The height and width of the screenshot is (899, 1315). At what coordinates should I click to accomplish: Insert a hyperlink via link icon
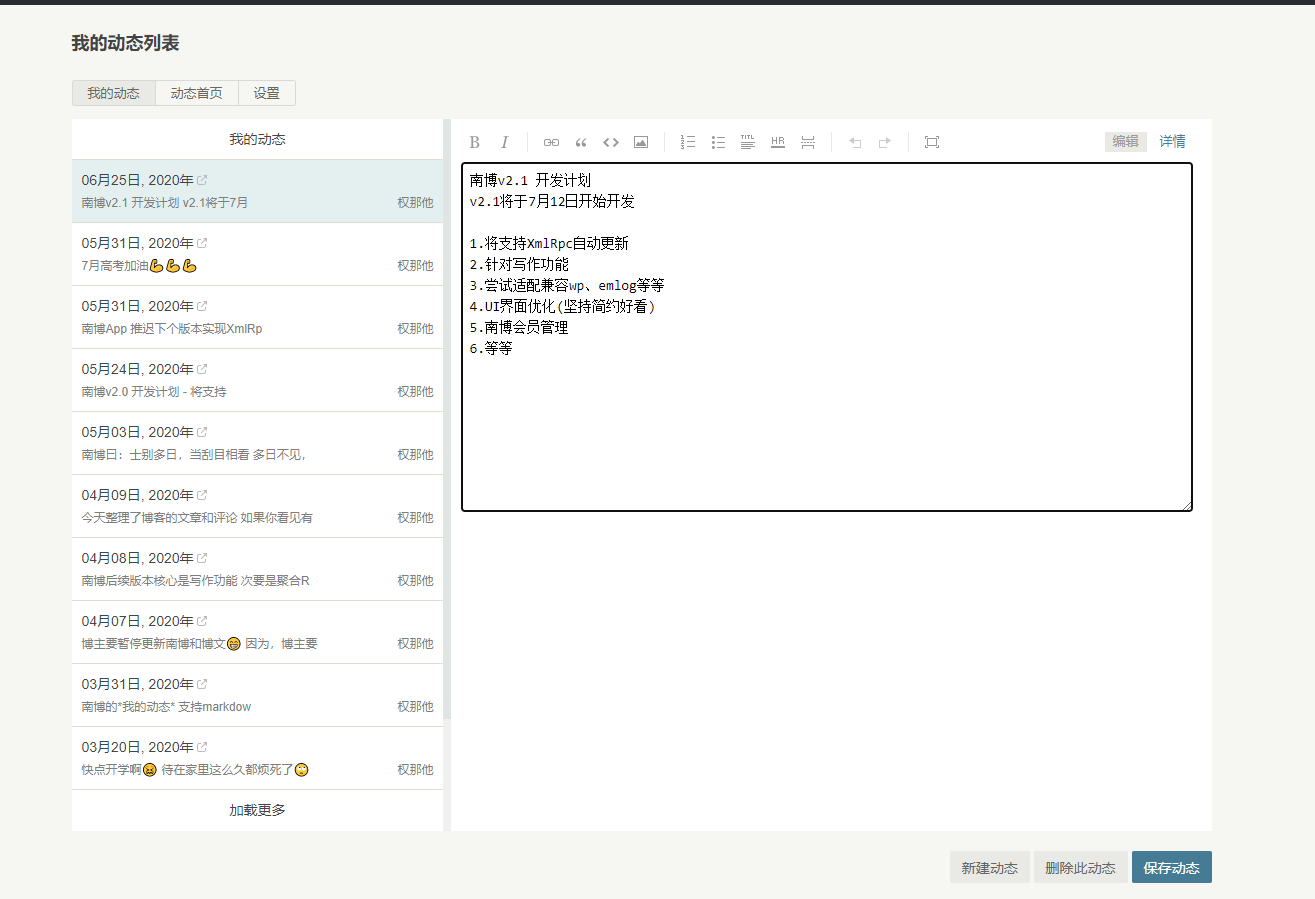[x=551, y=142]
